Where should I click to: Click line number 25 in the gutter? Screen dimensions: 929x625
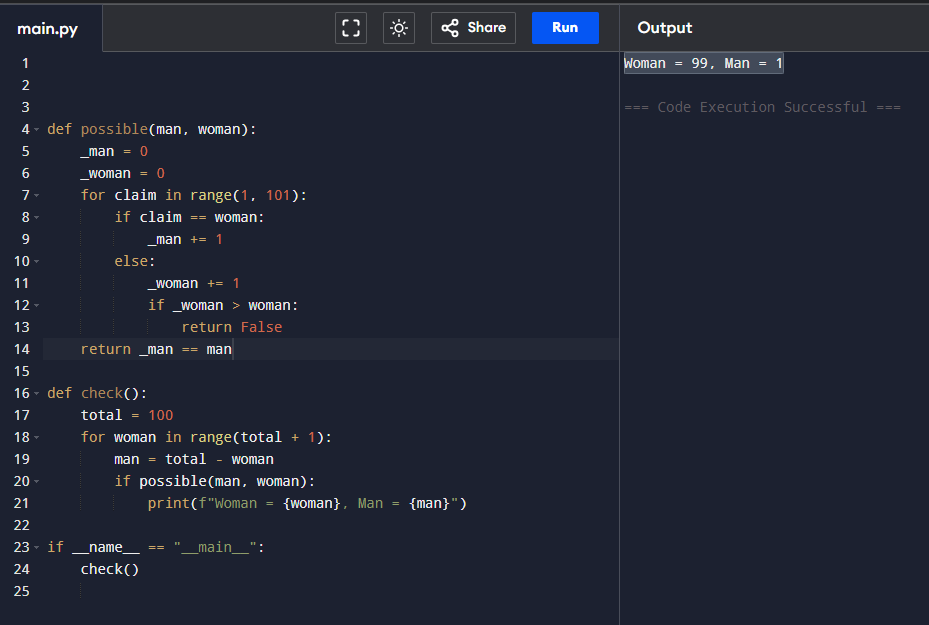[x=22, y=591]
